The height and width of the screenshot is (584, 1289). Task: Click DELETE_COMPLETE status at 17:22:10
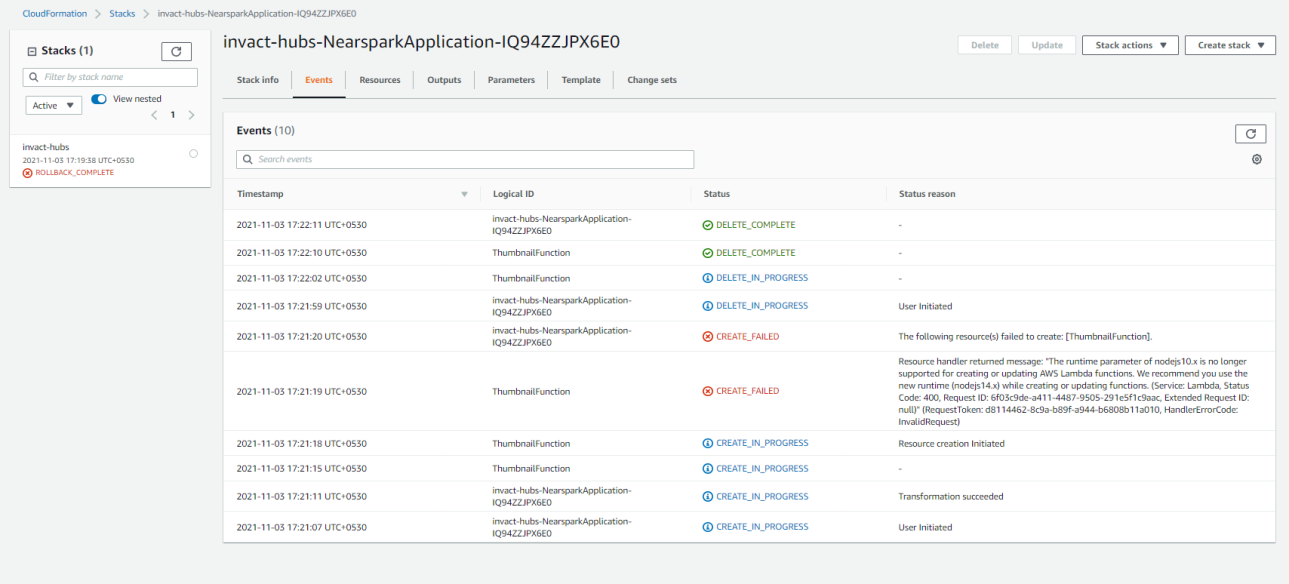(749, 253)
